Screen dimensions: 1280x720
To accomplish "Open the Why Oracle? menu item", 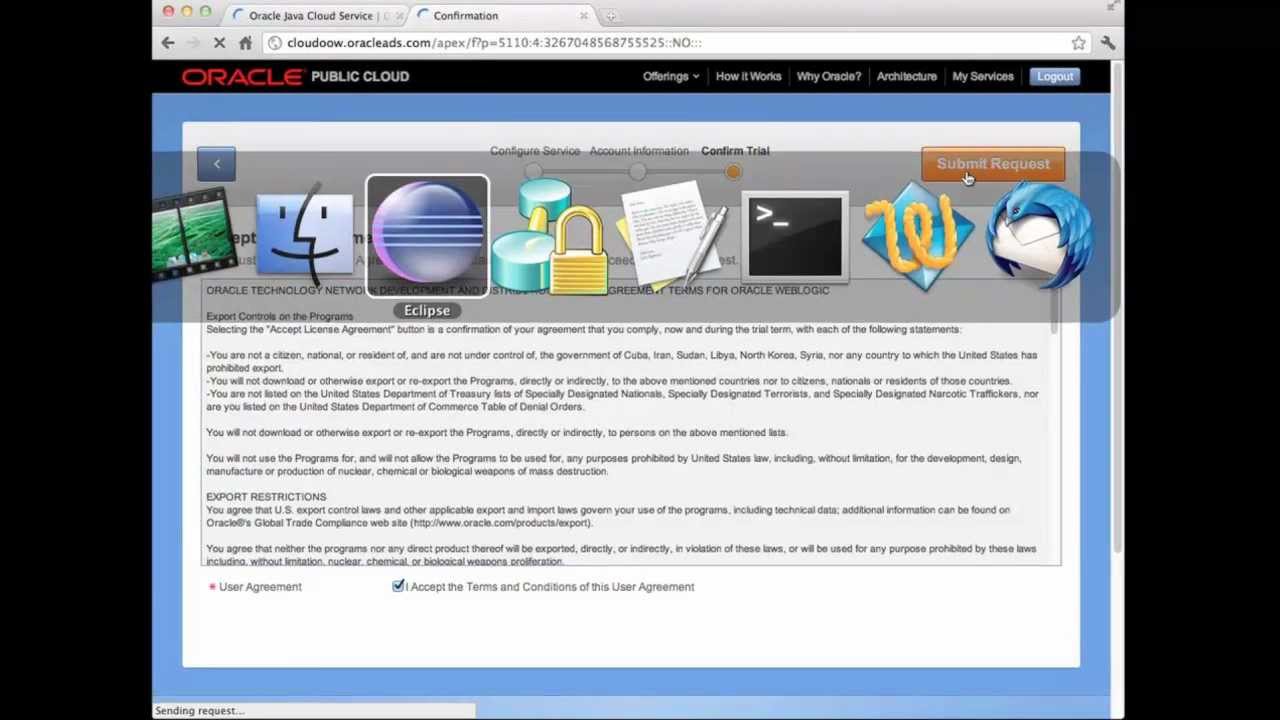I will tap(828, 76).
